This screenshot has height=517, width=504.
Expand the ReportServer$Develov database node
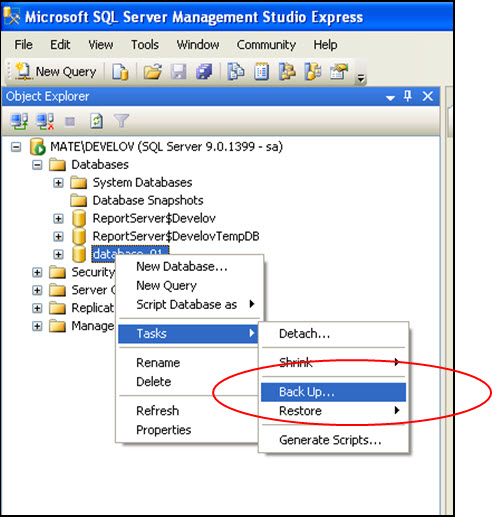click(58, 218)
